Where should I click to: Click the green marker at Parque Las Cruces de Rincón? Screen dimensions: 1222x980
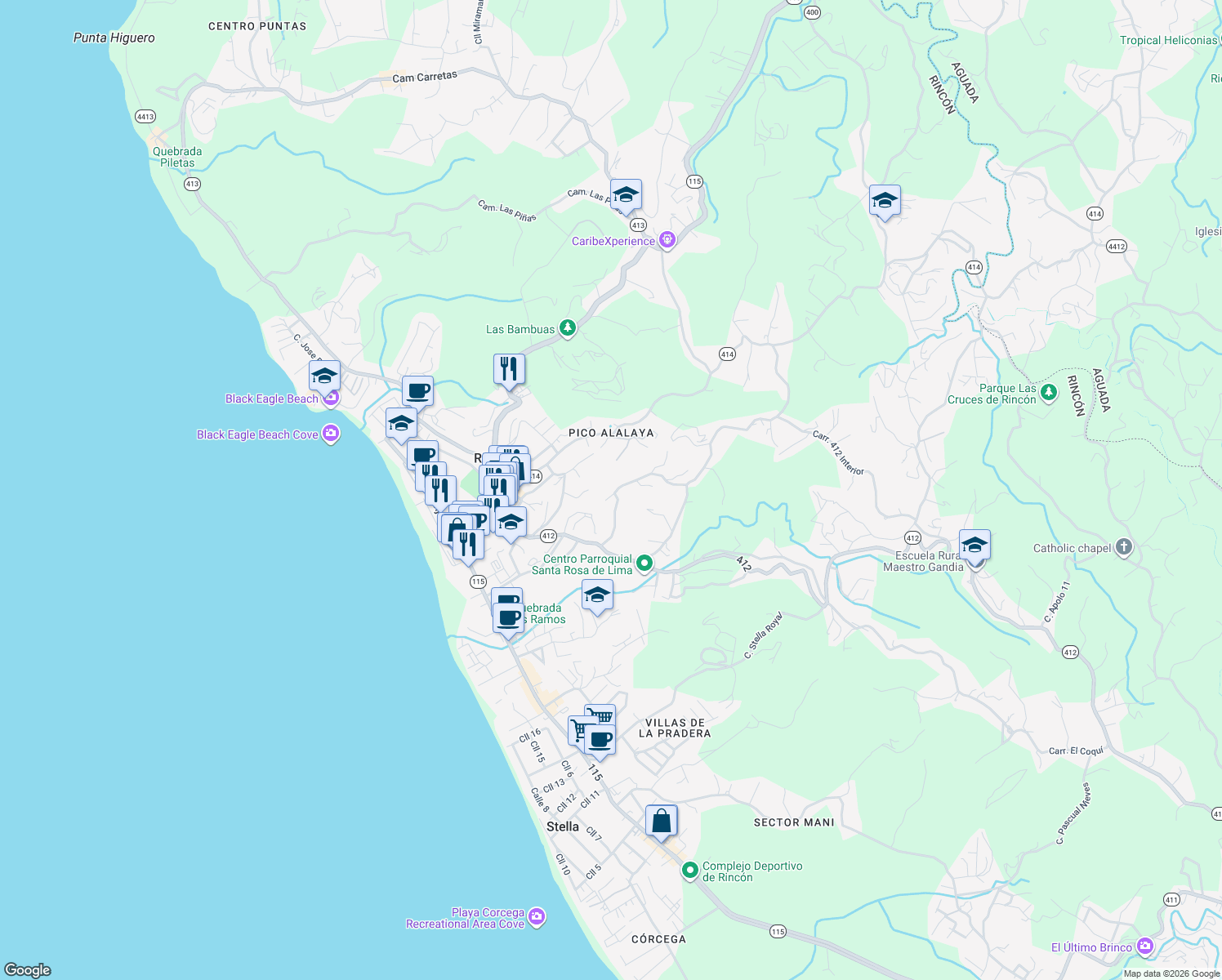pyautogui.click(x=1048, y=392)
